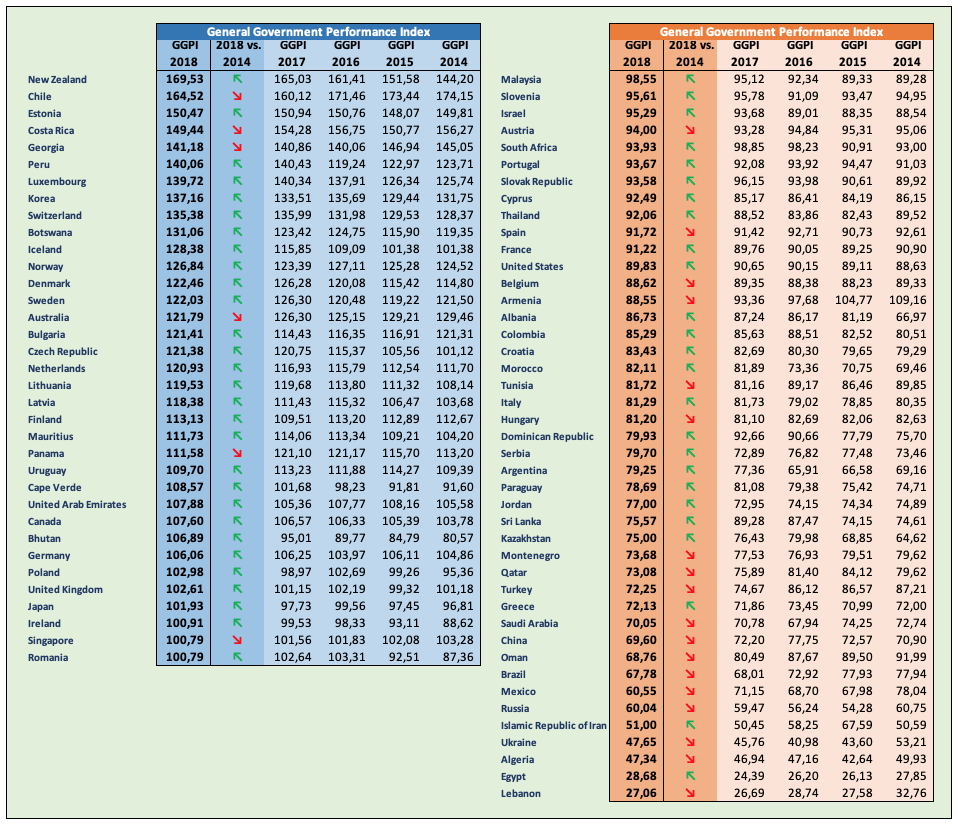Click the red trend arrow for Belgium
The width and height of the screenshot is (958, 826).
pos(690,283)
